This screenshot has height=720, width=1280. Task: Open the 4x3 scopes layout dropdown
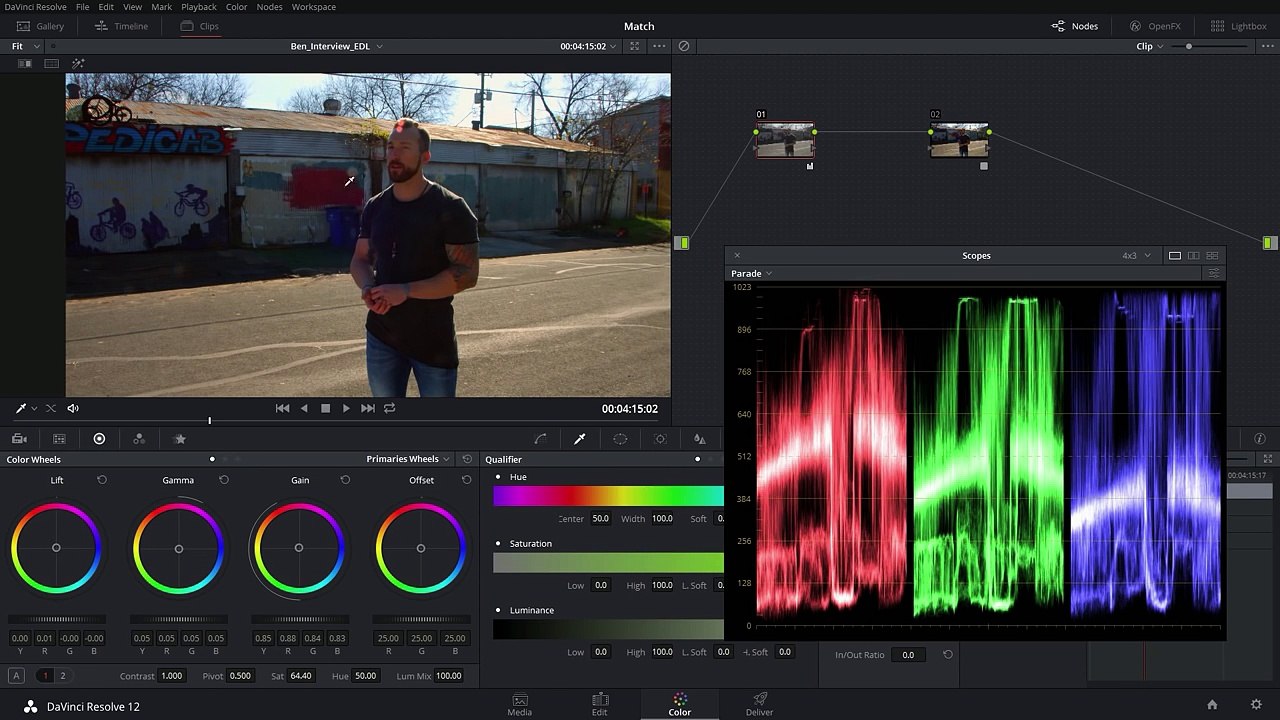(1136, 256)
